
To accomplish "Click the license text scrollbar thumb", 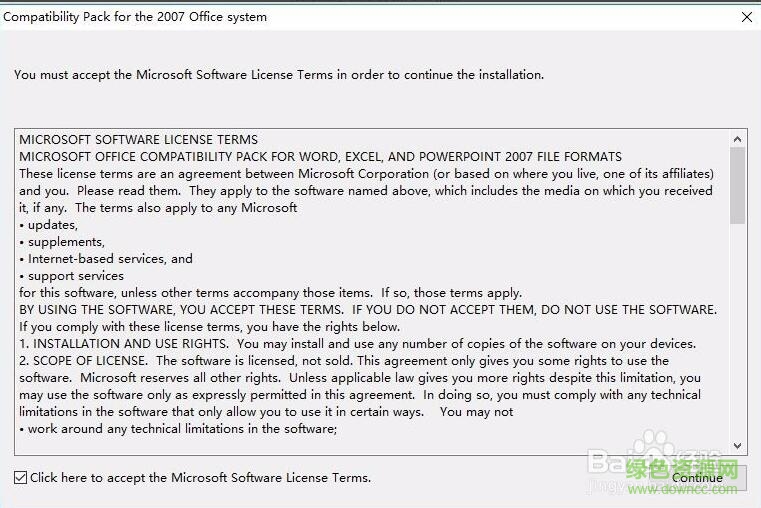I will tap(738, 185).
